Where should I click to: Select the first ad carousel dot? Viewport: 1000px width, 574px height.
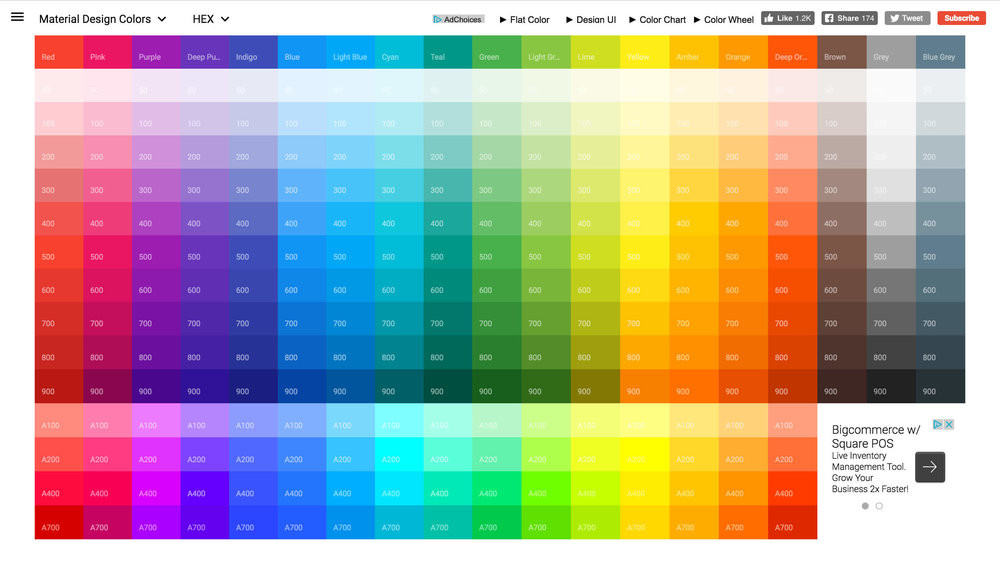865,506
